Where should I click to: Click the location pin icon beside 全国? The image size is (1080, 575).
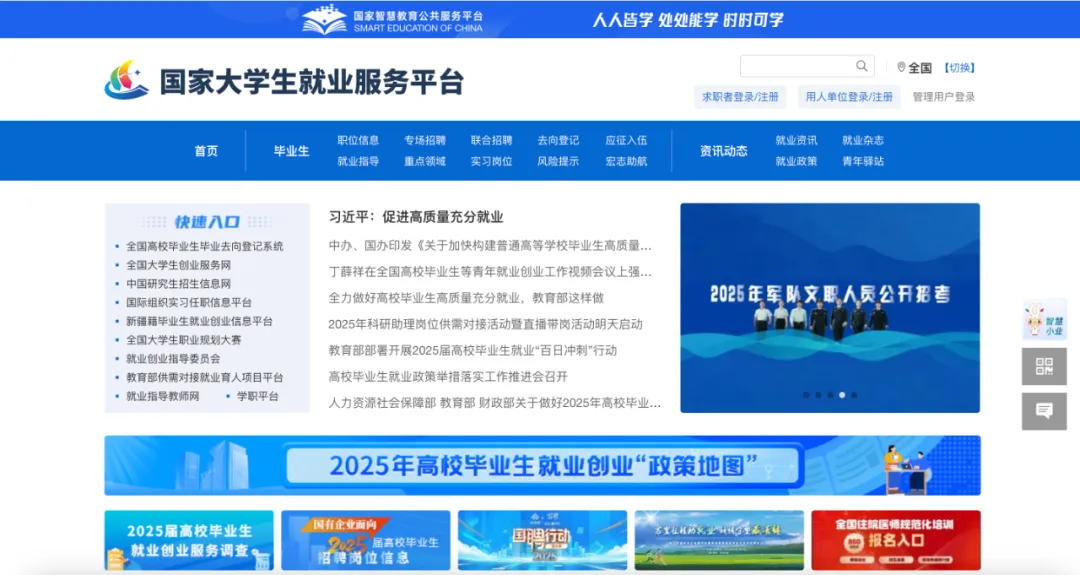pos(901,67)
